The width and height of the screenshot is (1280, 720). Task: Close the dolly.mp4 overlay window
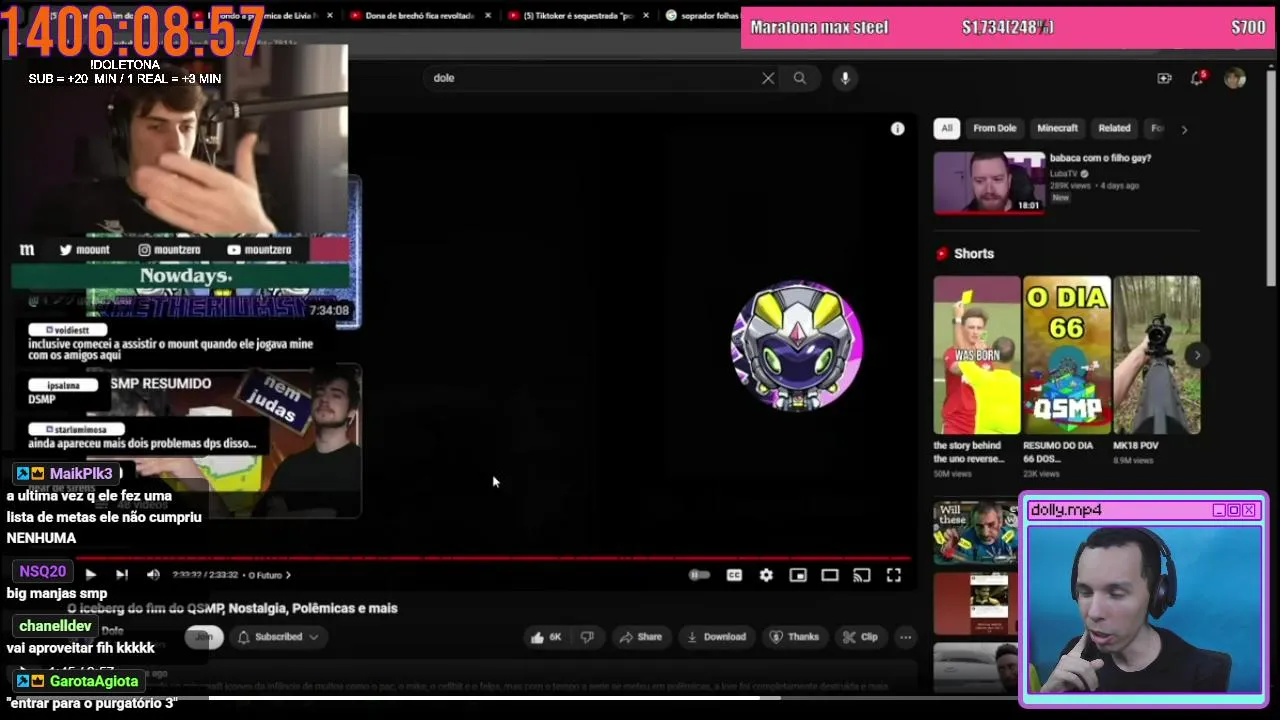pyautogui.click(x=1249, y=510)
